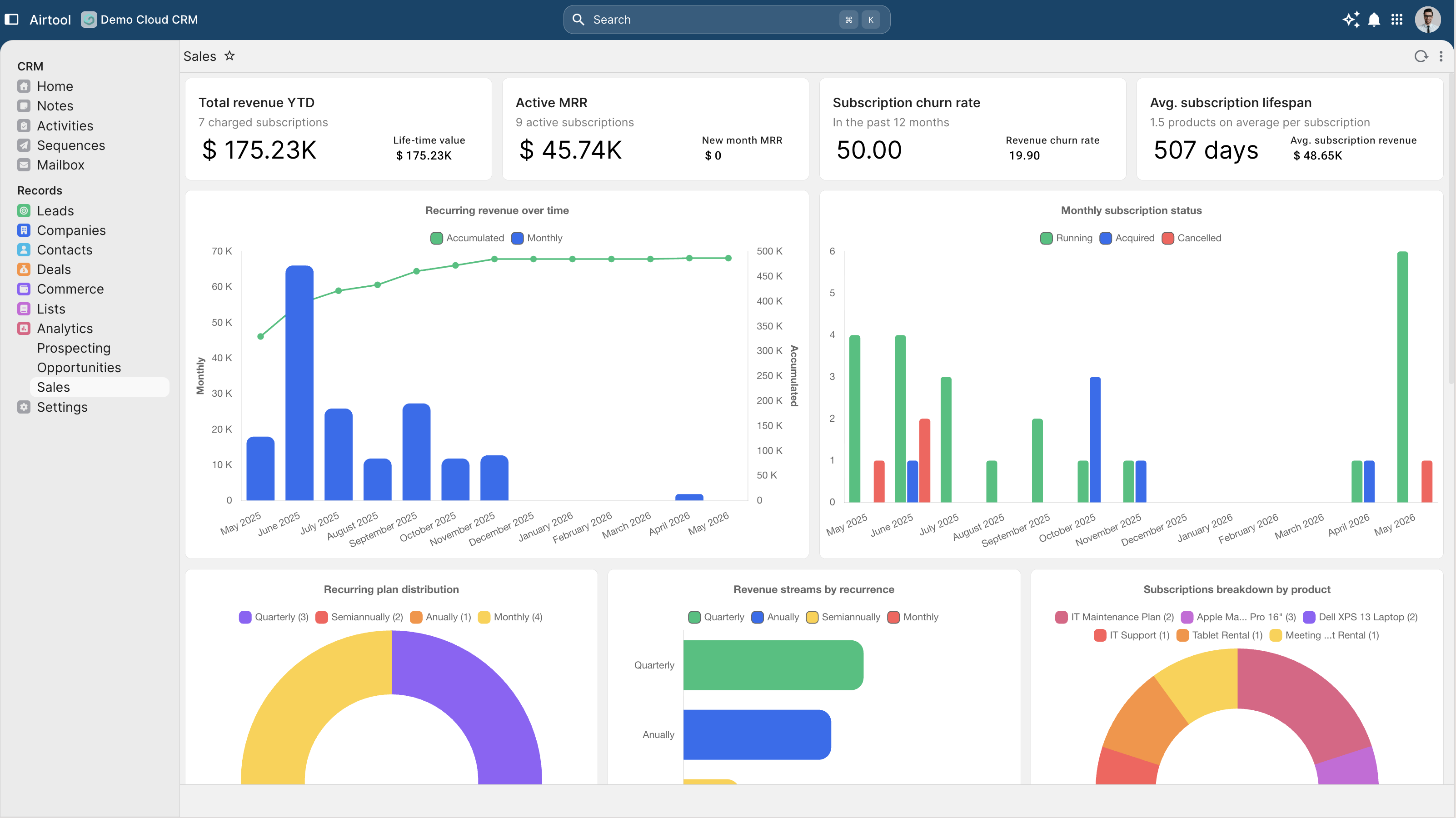Toggle IT Support (1) legend entry
Viewport: 1456px width, 818px height.
pyautogui.click(x=1132, y=635)
